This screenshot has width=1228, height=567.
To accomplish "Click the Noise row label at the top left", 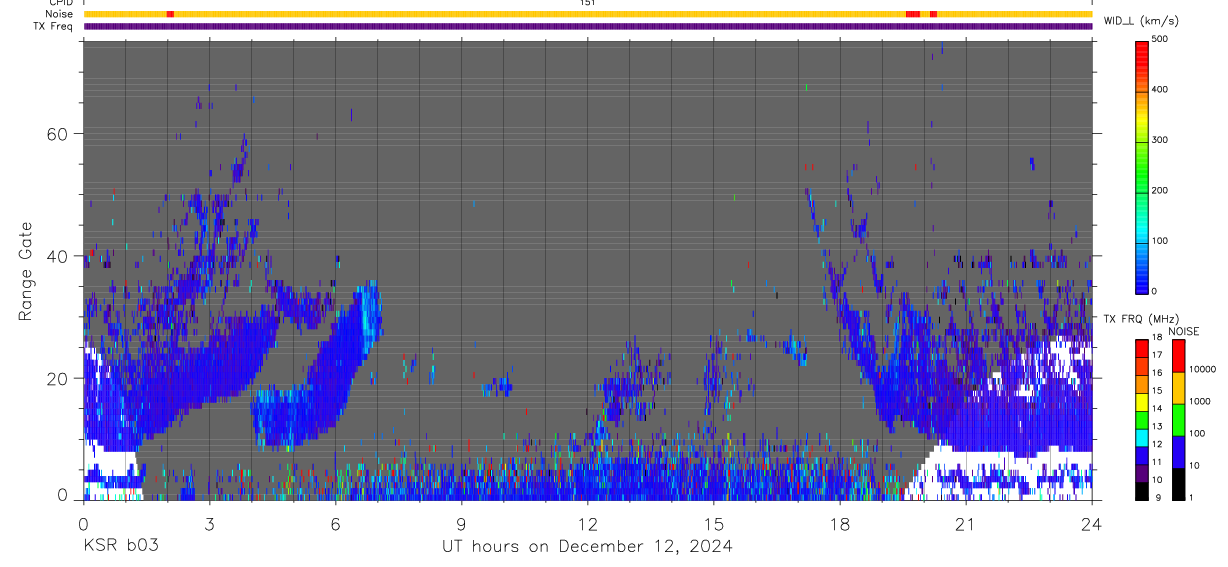I will [x=60, y=14].
